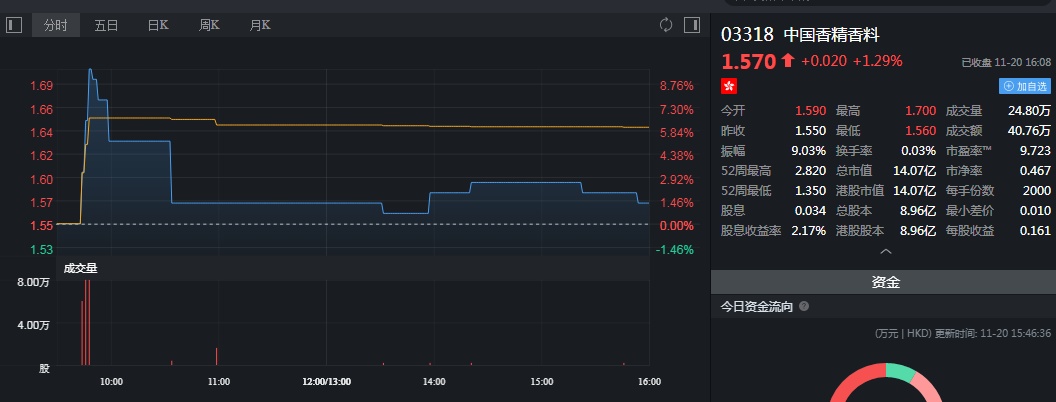The height and width of the screenshot is (402, 1056).
Task: Click the Hong Kong flag market icon
Action: point(728,86)
